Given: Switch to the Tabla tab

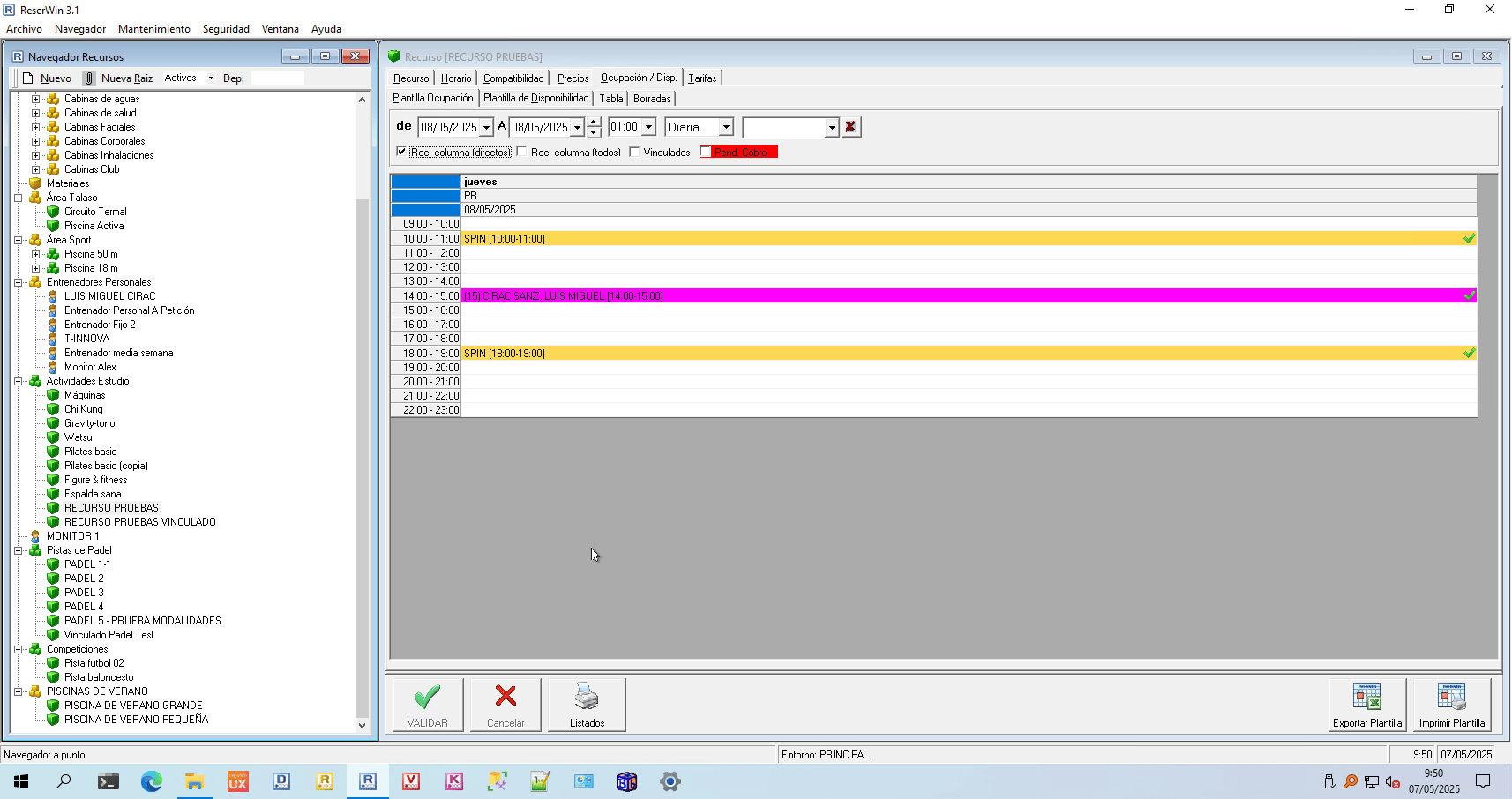Looking at the screenshot, I should (x=611, y=99).
